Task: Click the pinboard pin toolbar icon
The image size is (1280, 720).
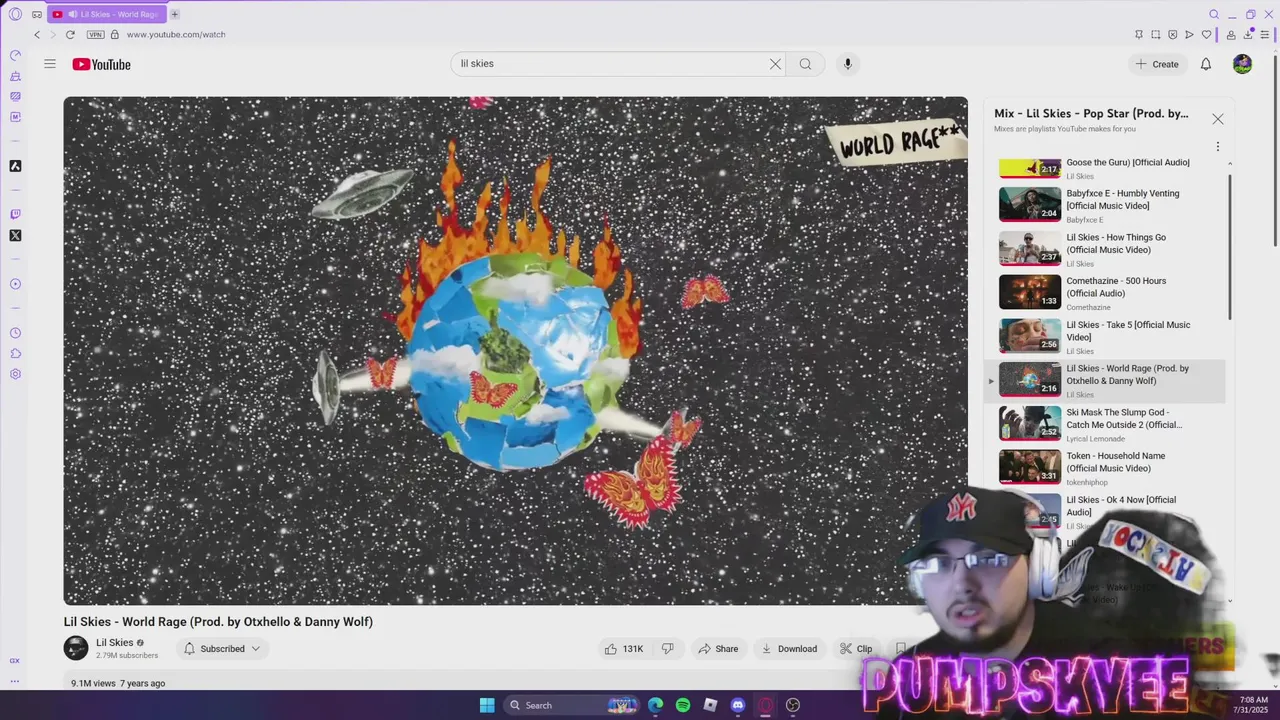Action: coord(1138,34)
